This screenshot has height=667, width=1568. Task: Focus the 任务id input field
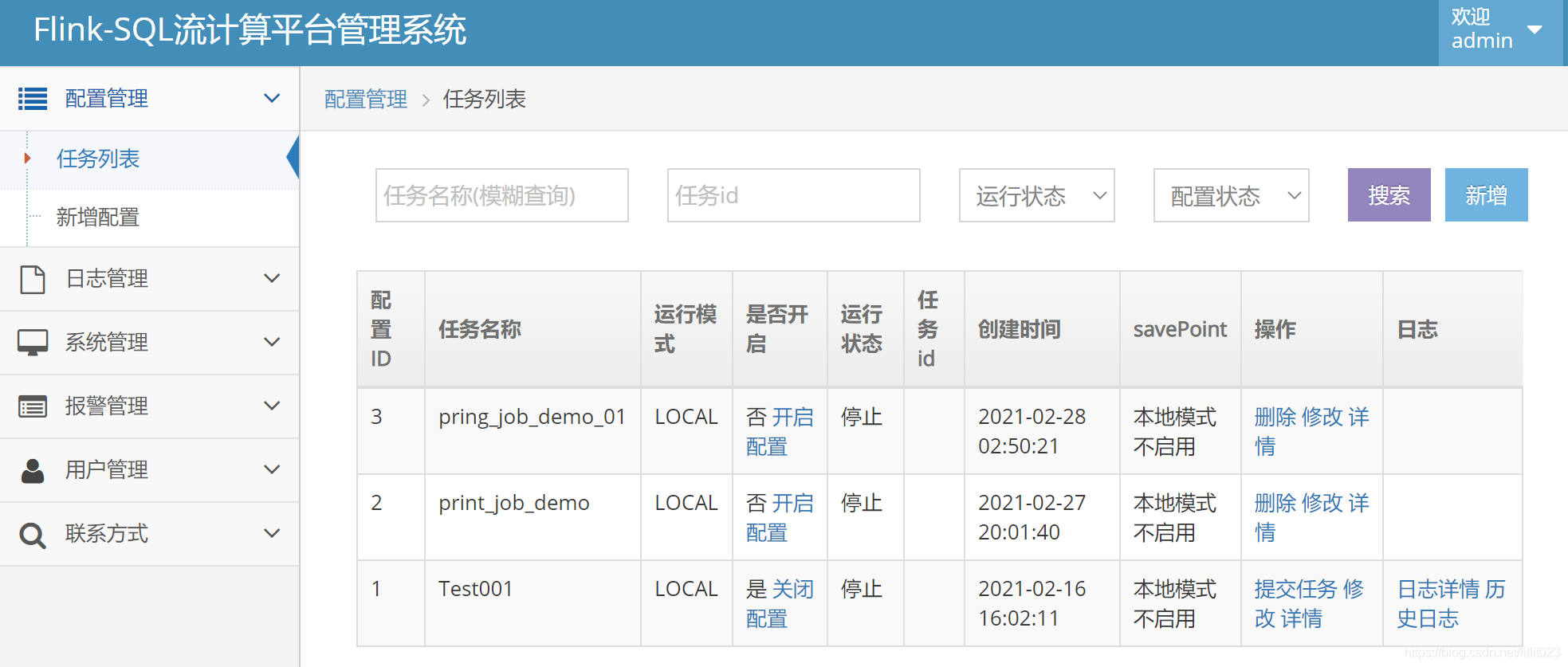tap(794, 195)
